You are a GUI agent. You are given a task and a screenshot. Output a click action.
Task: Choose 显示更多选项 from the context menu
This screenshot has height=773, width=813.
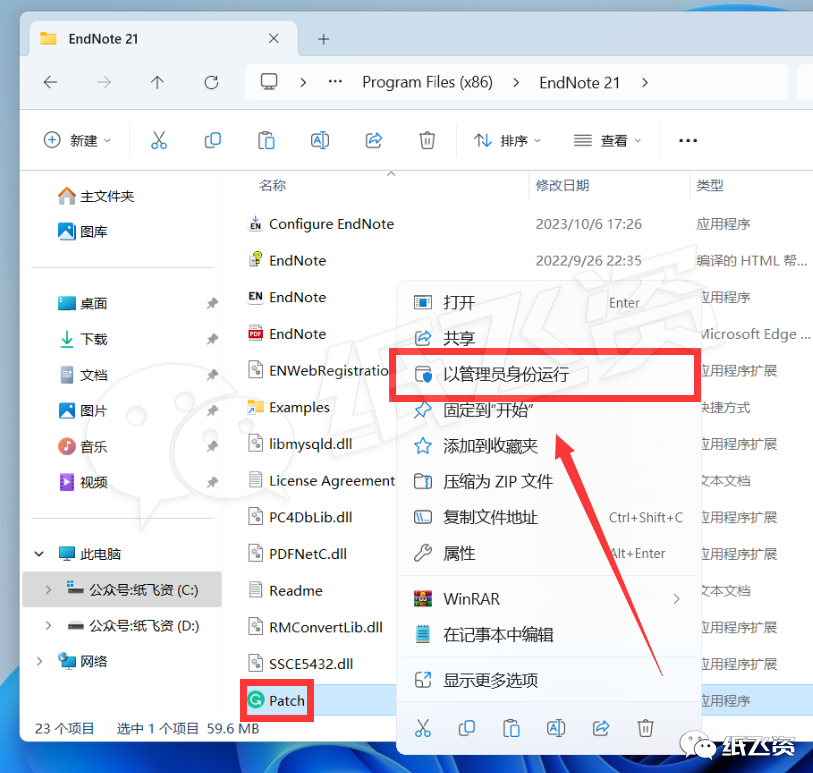pyautogui.click(x=550, y=680)
